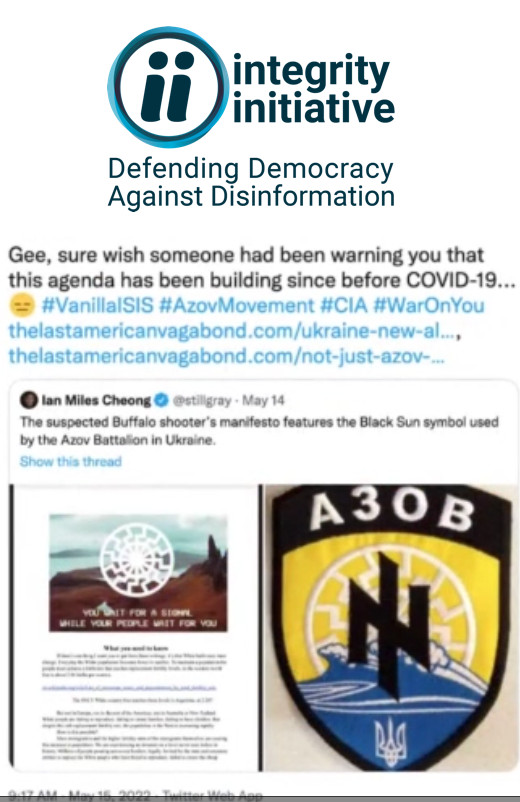Click the @stillgray handle
This screenshot has width=520, height=802.
point(201,400)
